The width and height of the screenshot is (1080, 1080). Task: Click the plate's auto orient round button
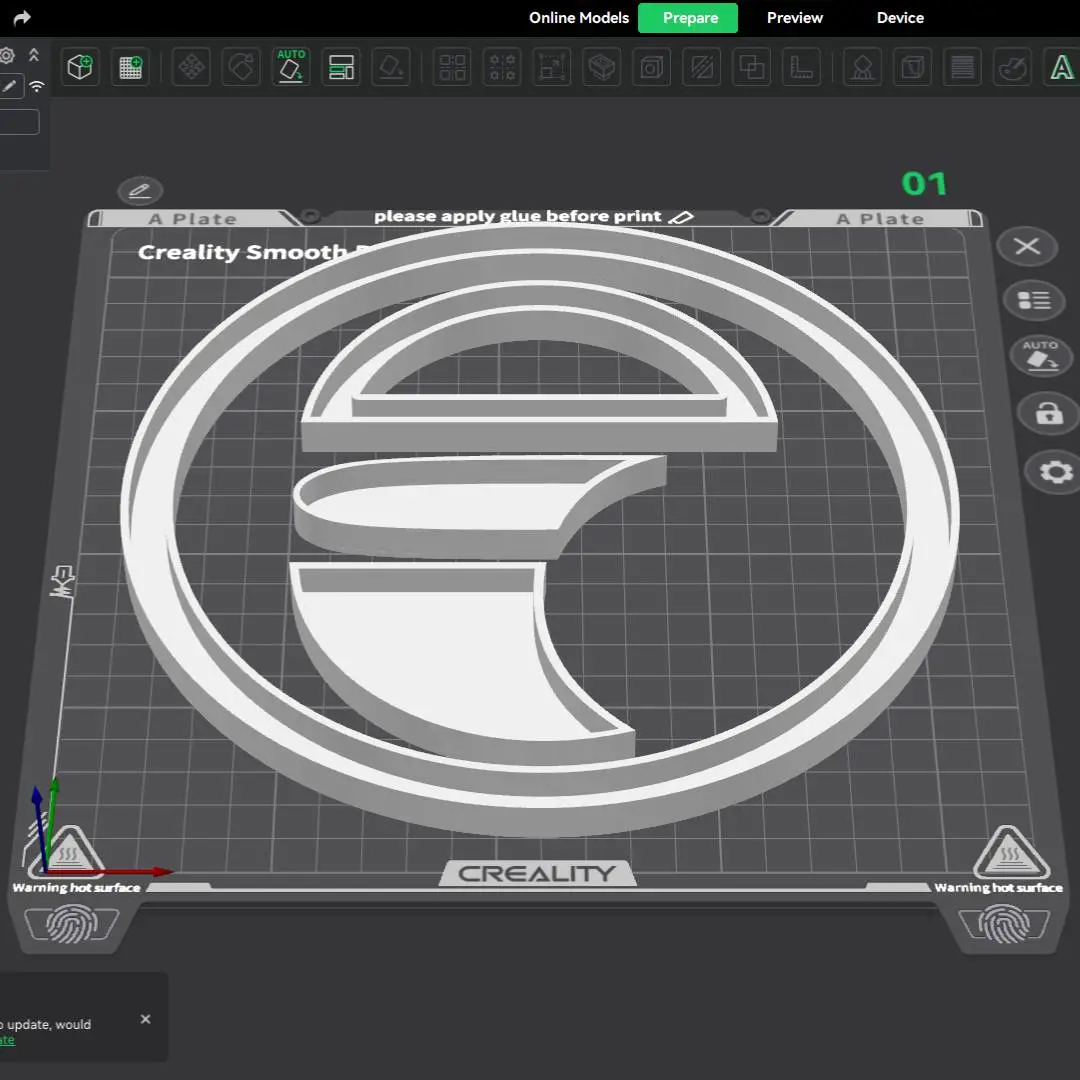1041,355
